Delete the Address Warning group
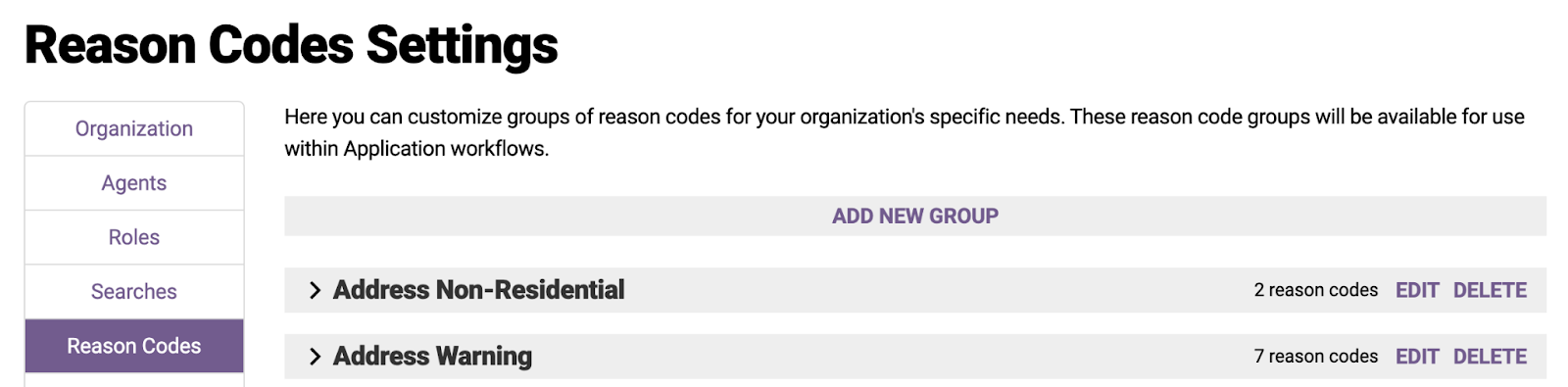This screenshot has height=387, width=1568. (1490, 357)
